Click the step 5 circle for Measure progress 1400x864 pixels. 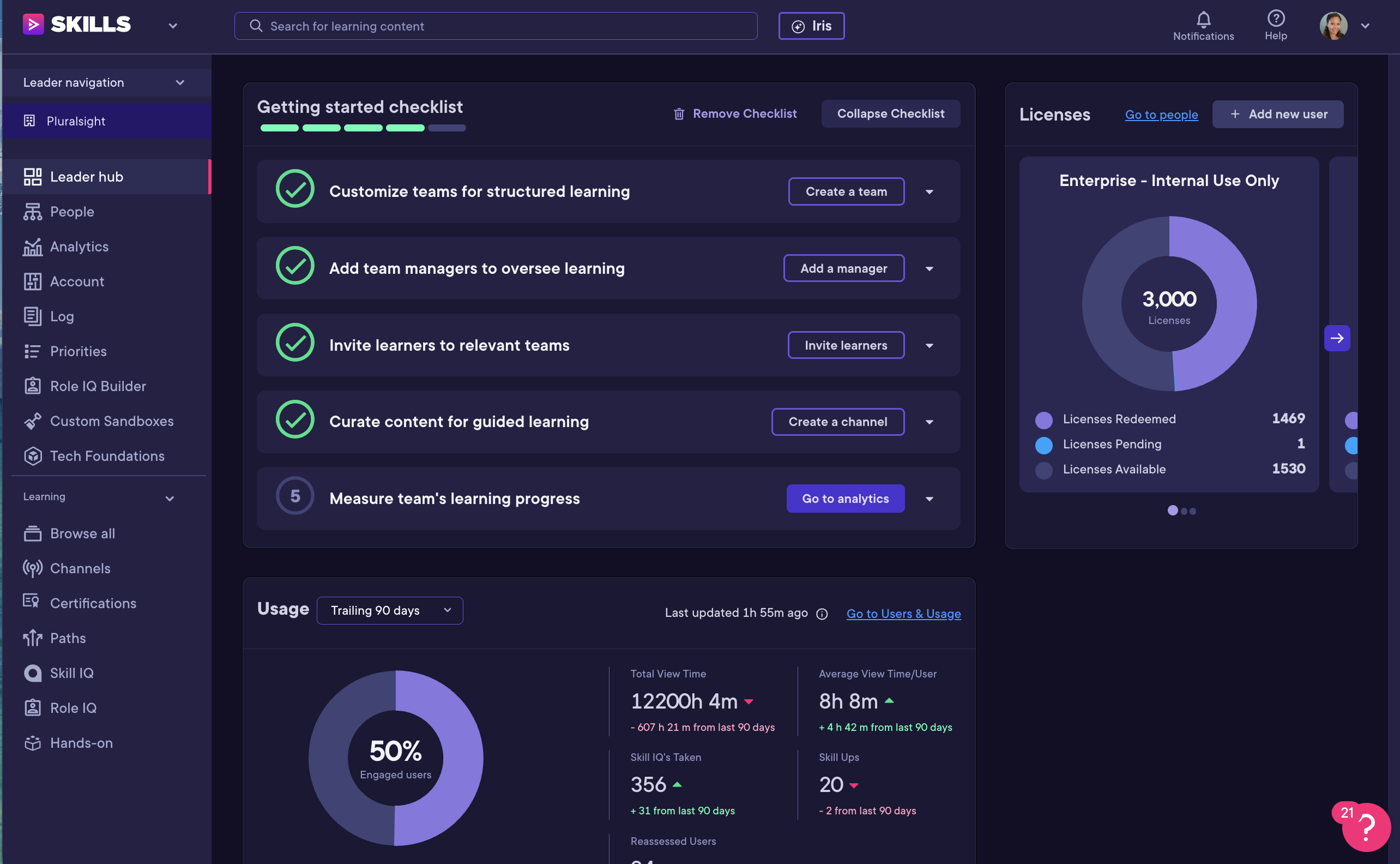[x=295, y=496]
